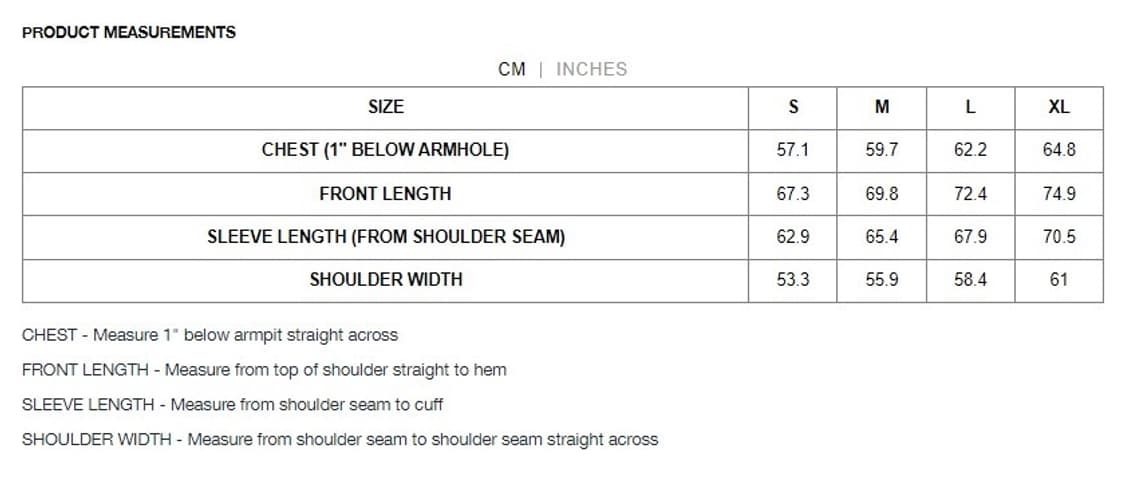Click the front length value 69.8

pos(882,193)
